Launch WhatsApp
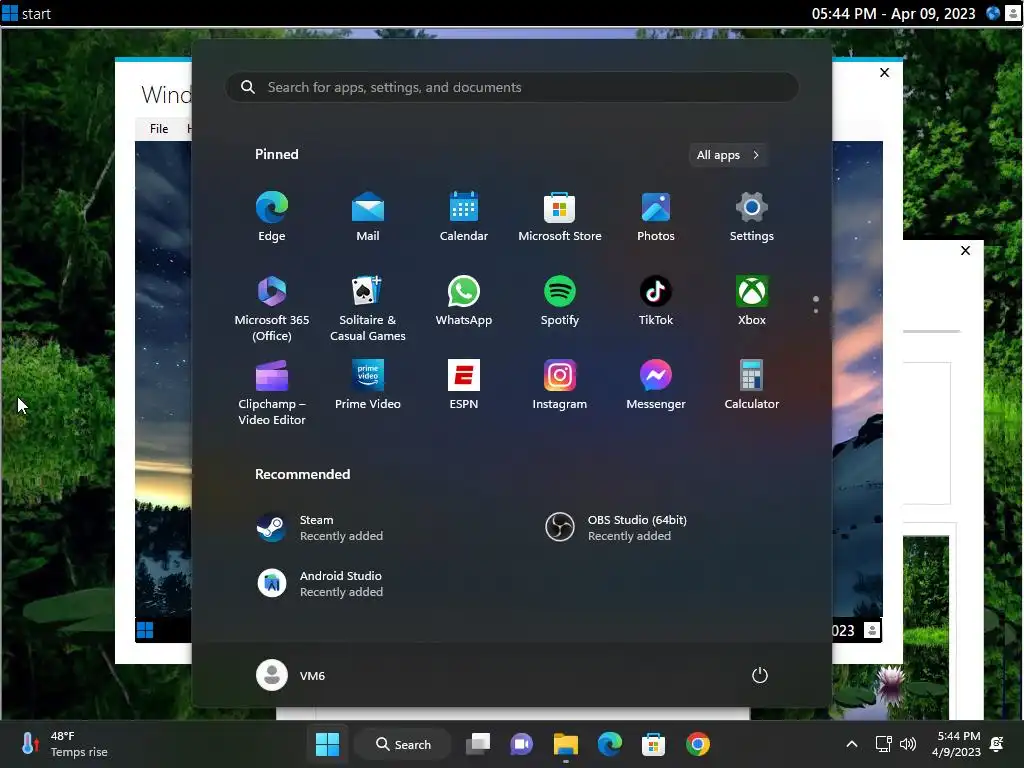Screen dimensions: 1024x768 point(464,301)
